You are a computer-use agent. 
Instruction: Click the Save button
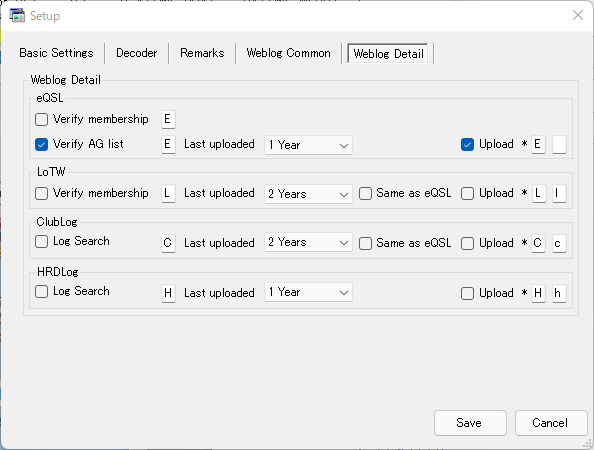pos(470,423)
